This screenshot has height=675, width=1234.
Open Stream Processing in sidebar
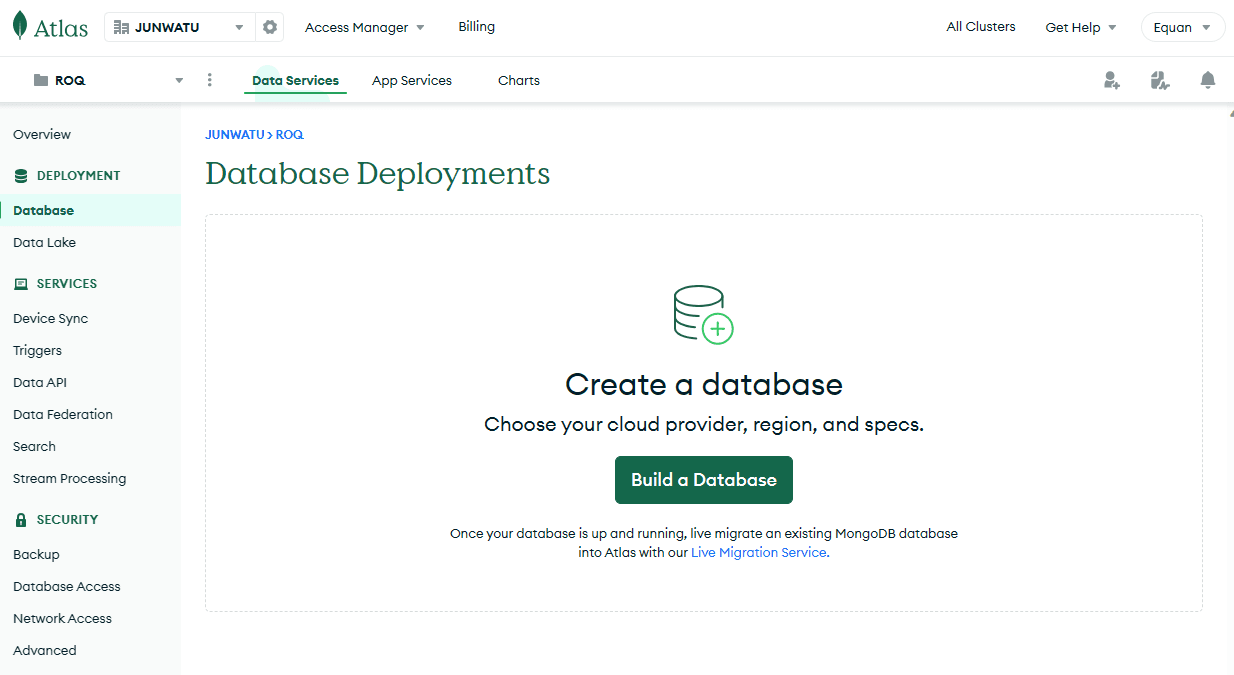point(70,478)
